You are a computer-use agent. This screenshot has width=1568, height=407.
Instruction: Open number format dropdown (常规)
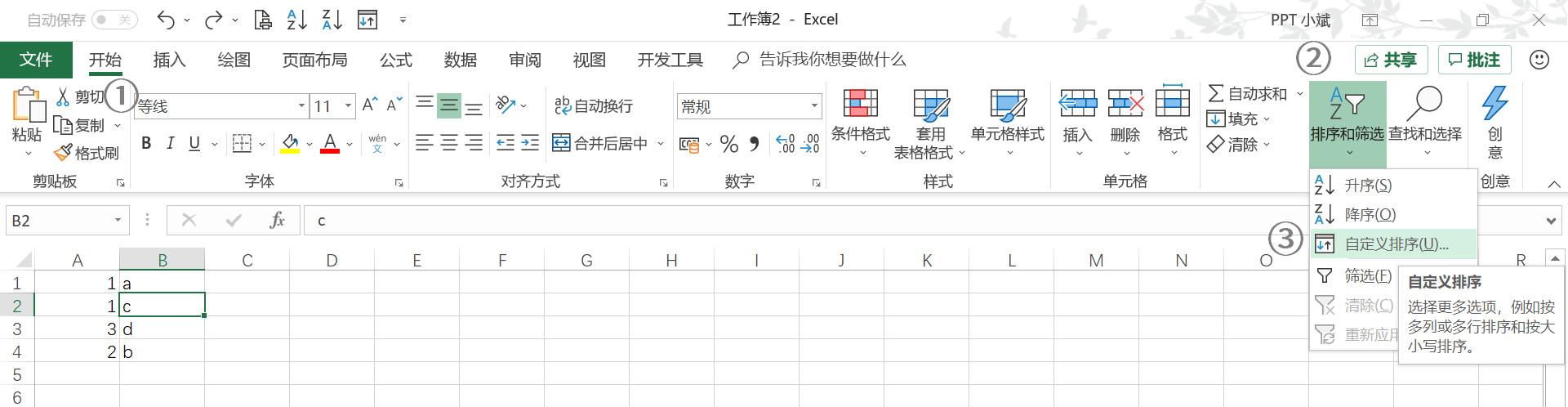814,105
